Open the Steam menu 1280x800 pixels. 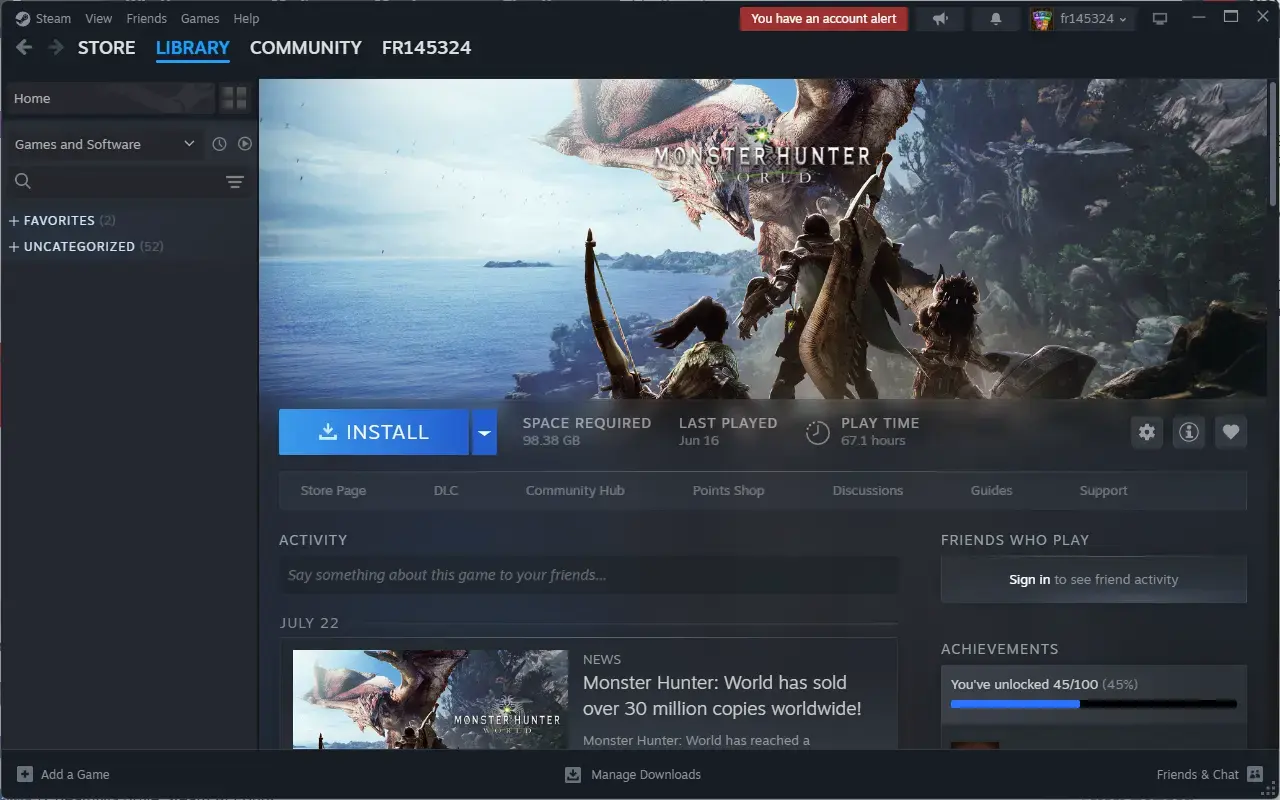pyautogui.click(x=54, y=18)
